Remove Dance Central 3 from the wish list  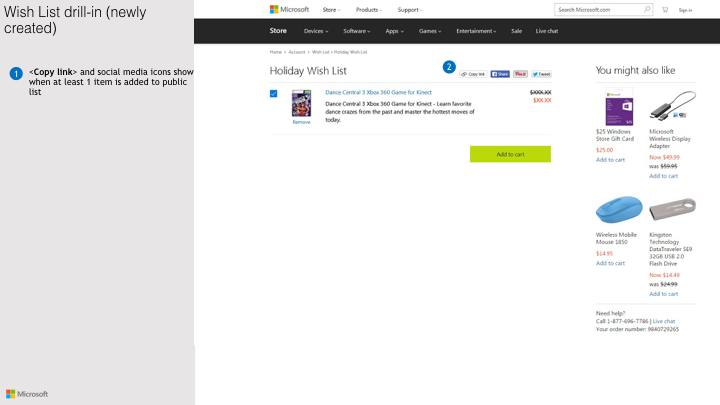(x=301, y=122)
